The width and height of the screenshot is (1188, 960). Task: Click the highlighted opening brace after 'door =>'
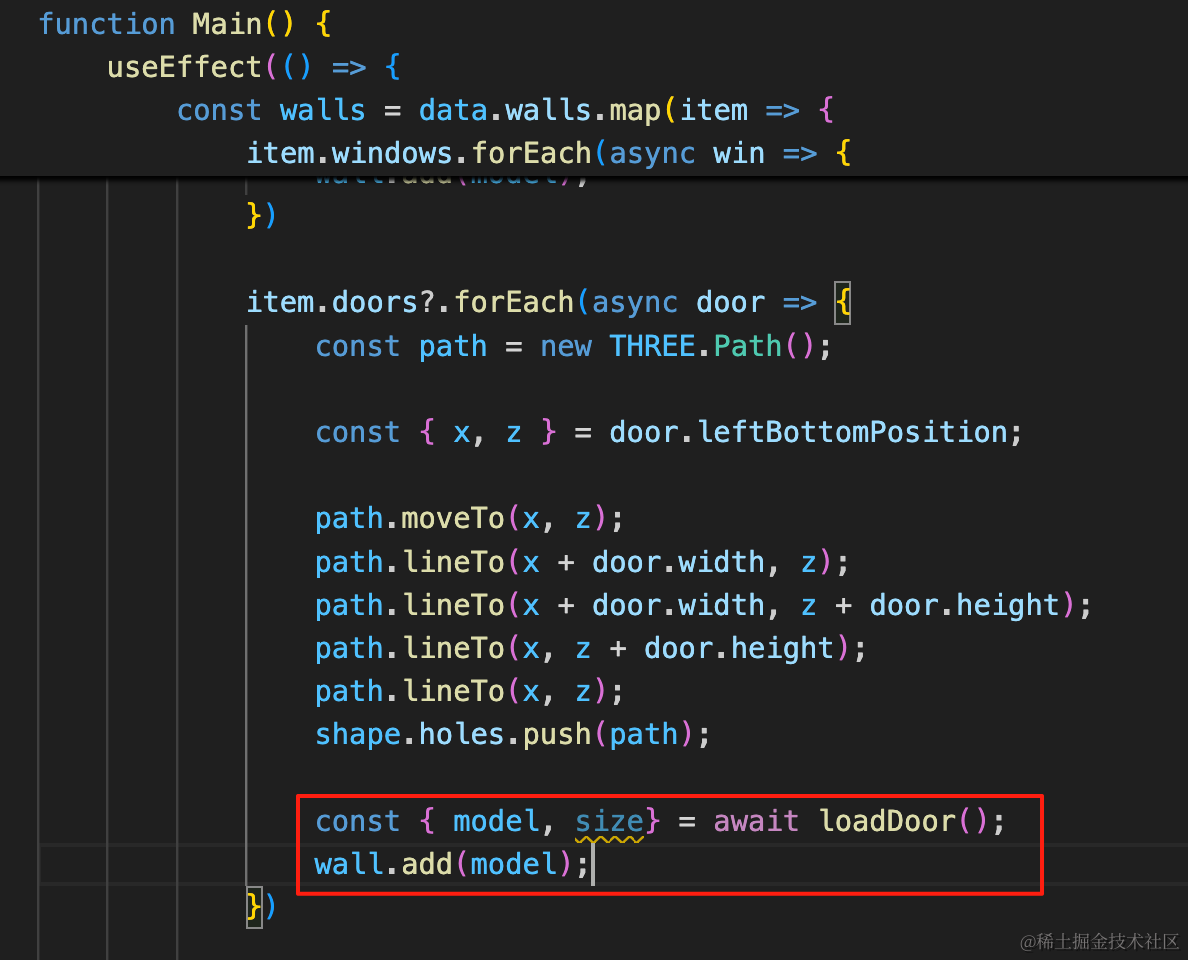pos(843,303)
